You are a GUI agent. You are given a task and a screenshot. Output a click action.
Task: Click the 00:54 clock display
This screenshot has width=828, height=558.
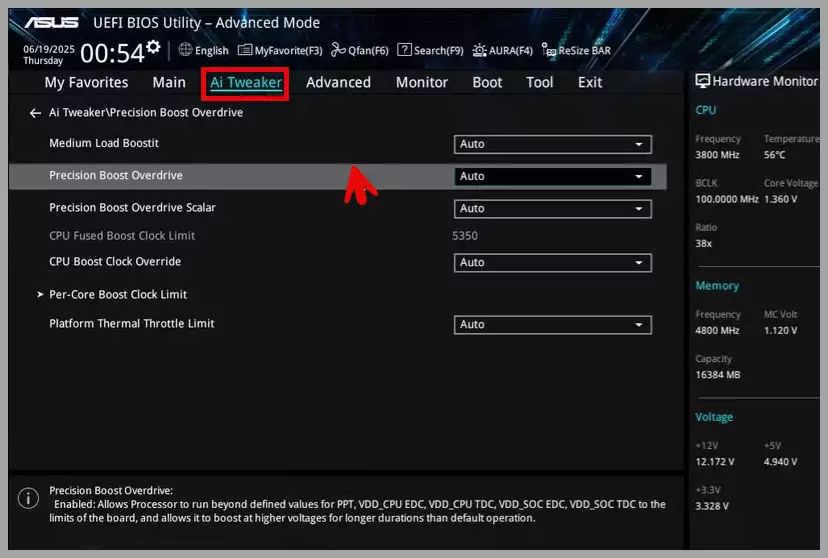tap(112, 53)
